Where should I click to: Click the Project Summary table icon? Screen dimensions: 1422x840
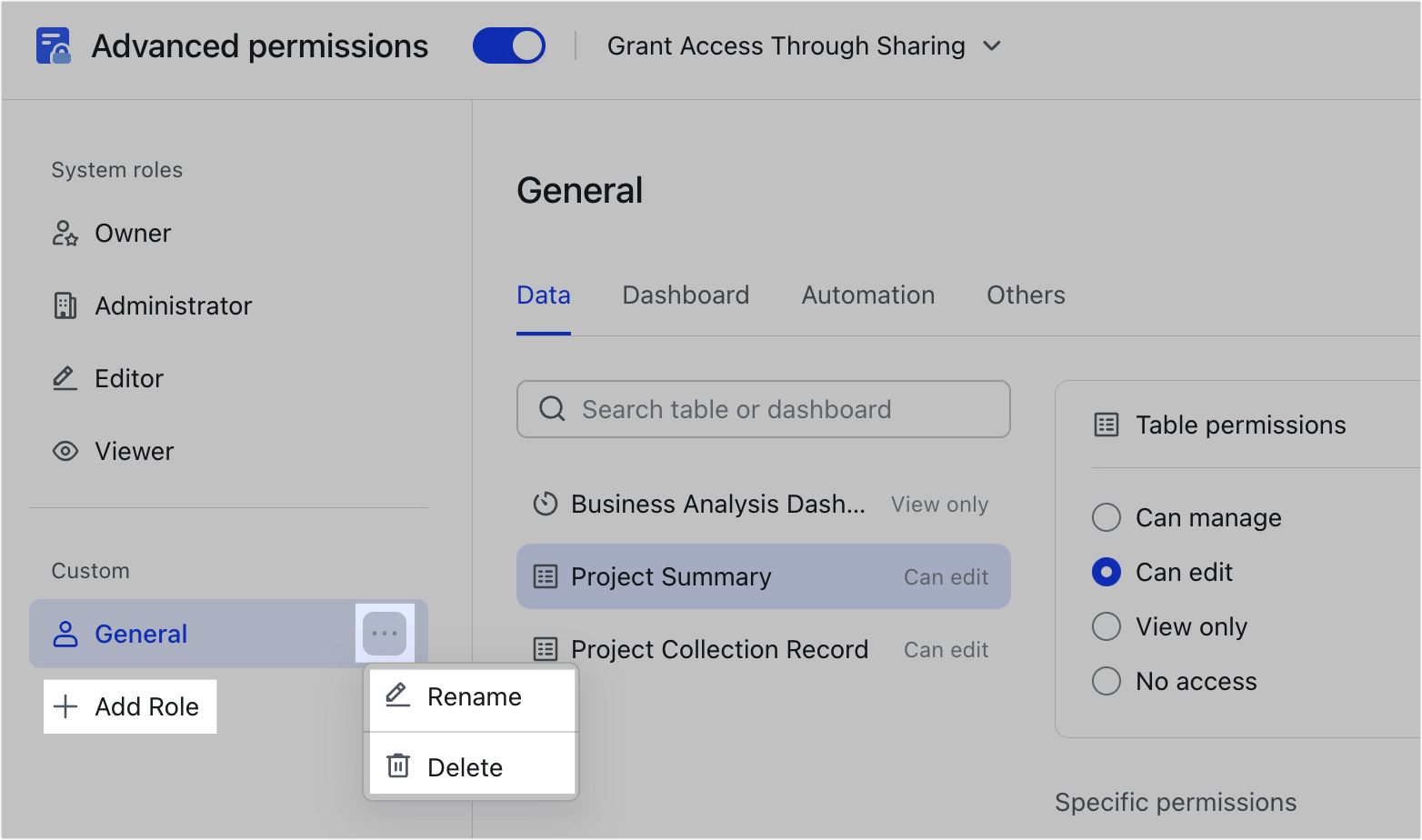[x=546, y=576]
